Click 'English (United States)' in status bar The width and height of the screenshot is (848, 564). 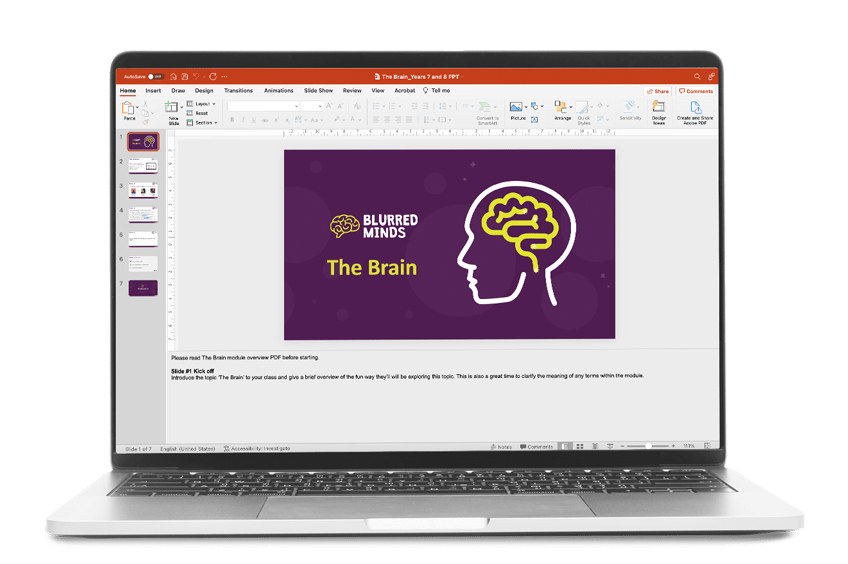pyautogui.click(x=187, y=448)
